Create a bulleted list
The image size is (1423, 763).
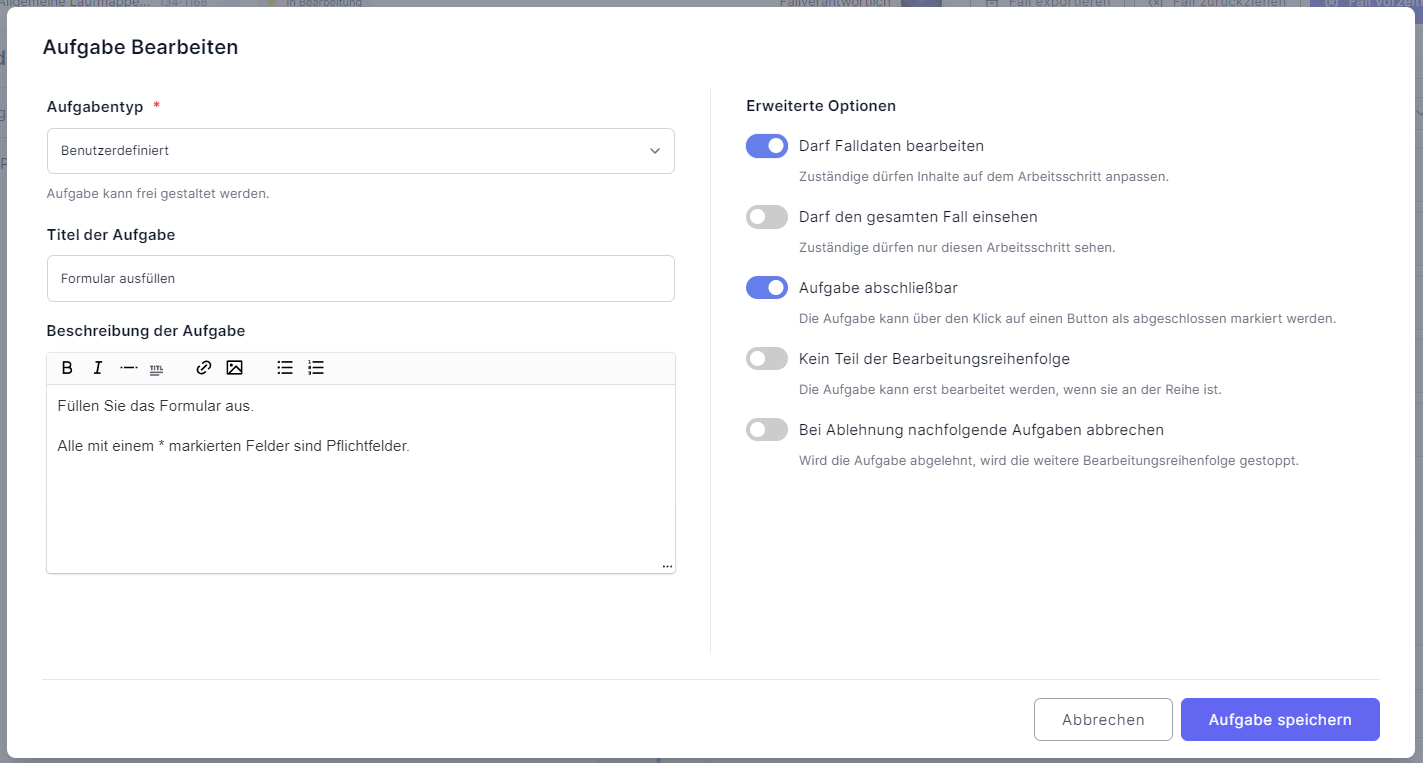click(285, 368)
